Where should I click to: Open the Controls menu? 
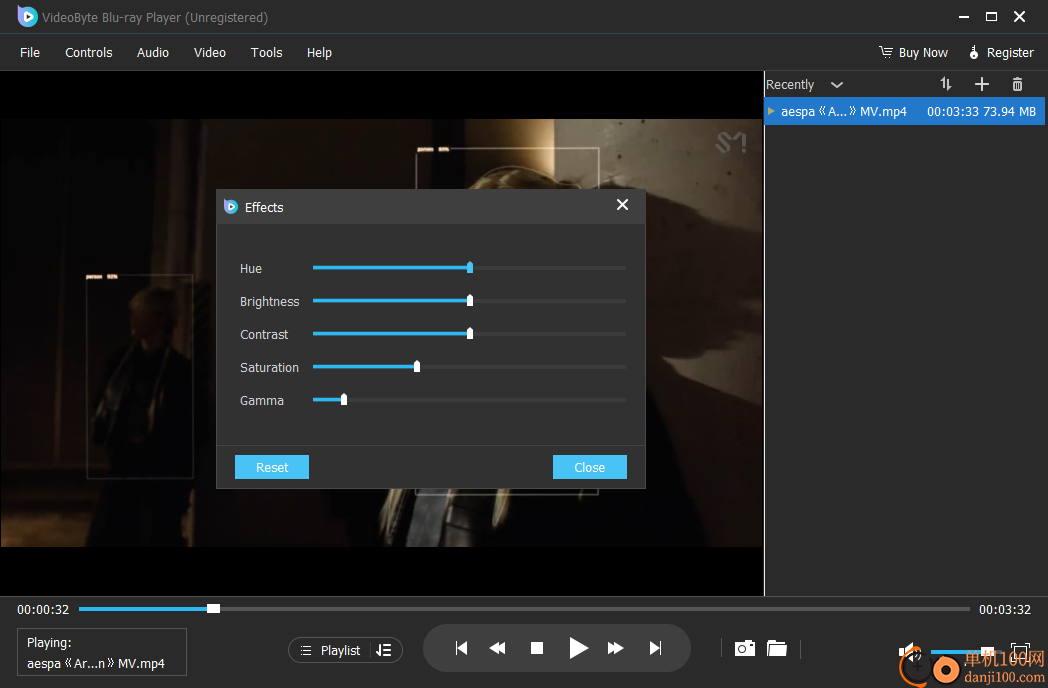[88, 52]
